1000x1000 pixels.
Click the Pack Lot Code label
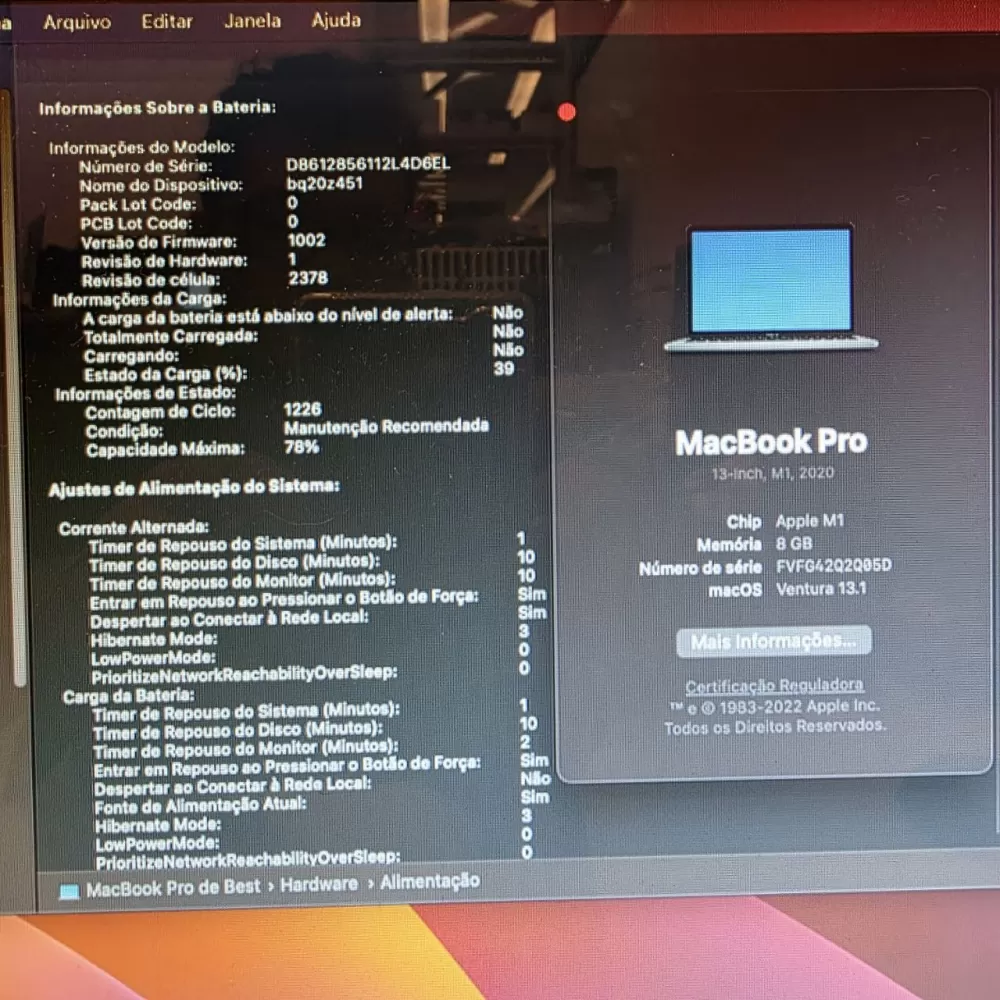138,205
